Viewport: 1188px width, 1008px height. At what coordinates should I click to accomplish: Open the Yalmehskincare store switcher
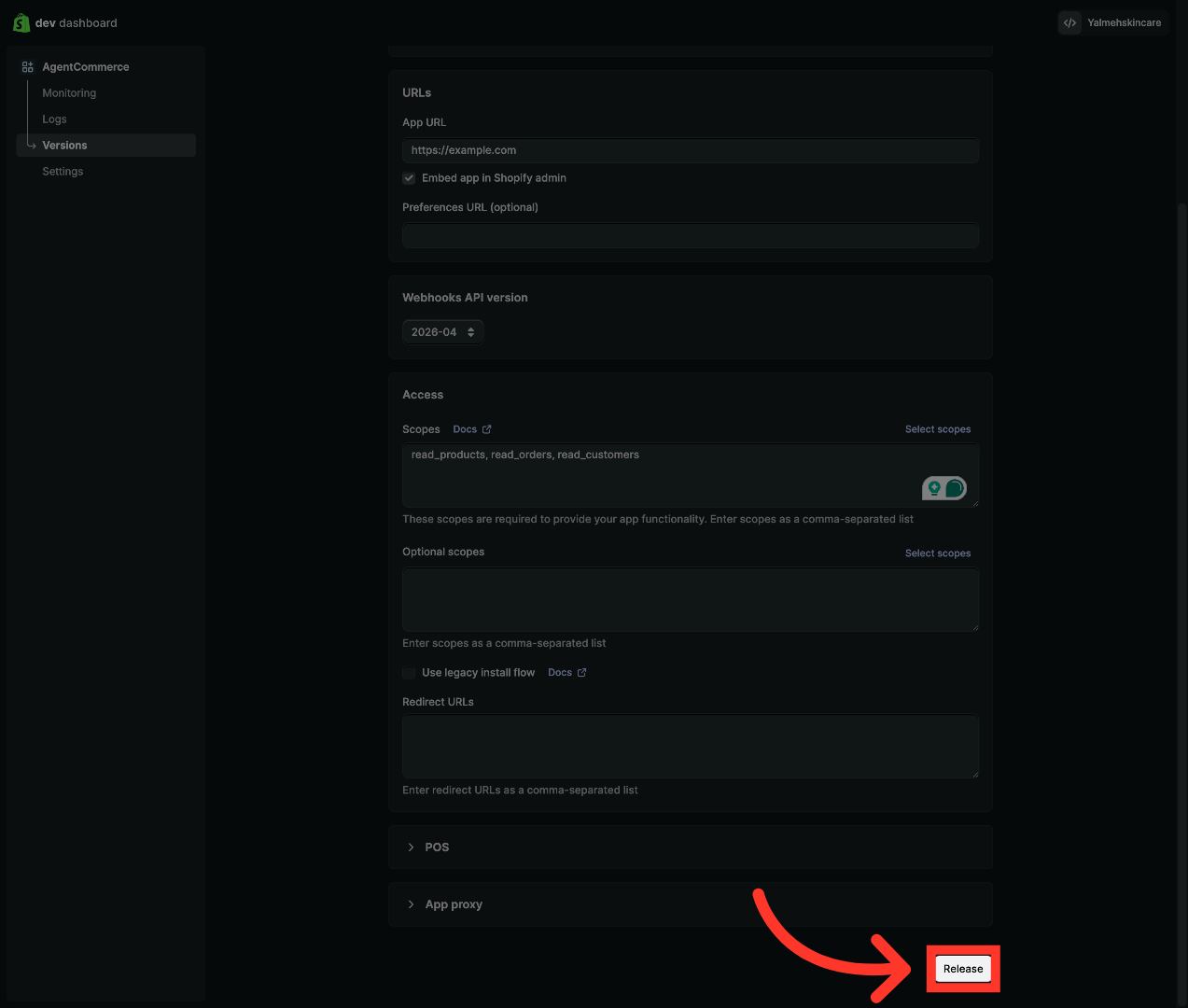(1112, 22)
